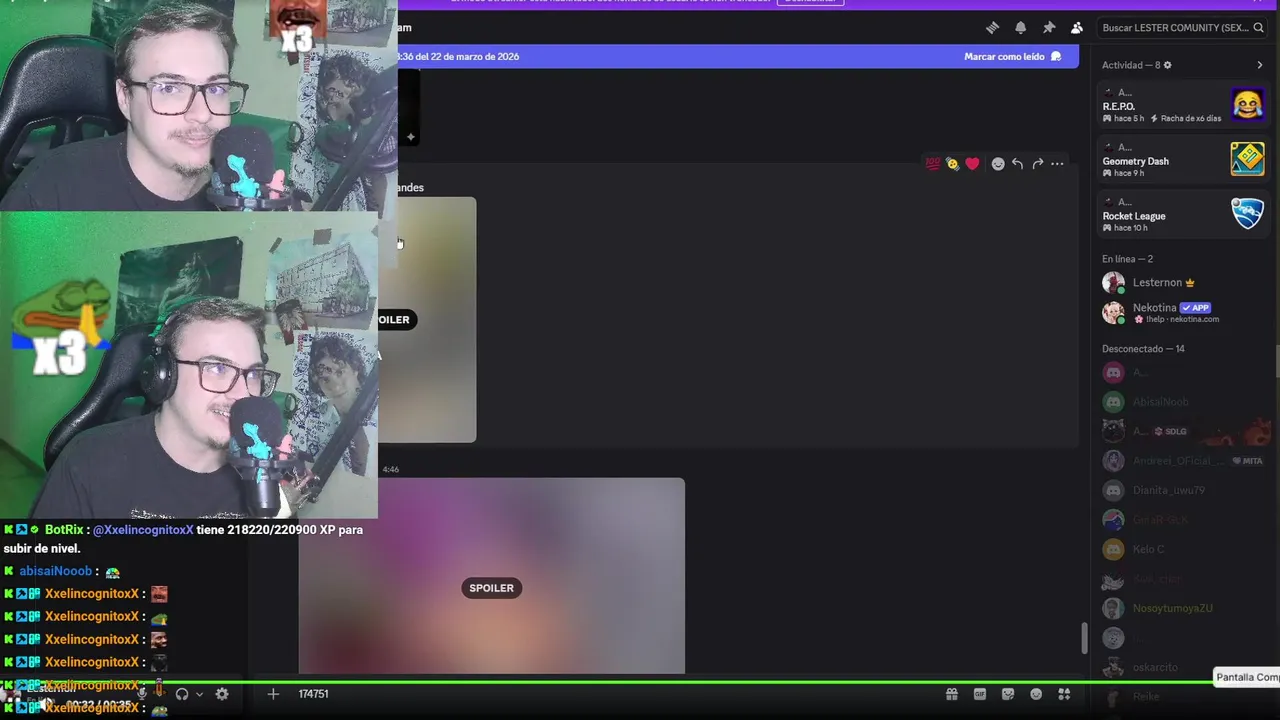The image size is (1280, 720).
Task: Select offline member AbisalNoob
Action: point(1183,402)
